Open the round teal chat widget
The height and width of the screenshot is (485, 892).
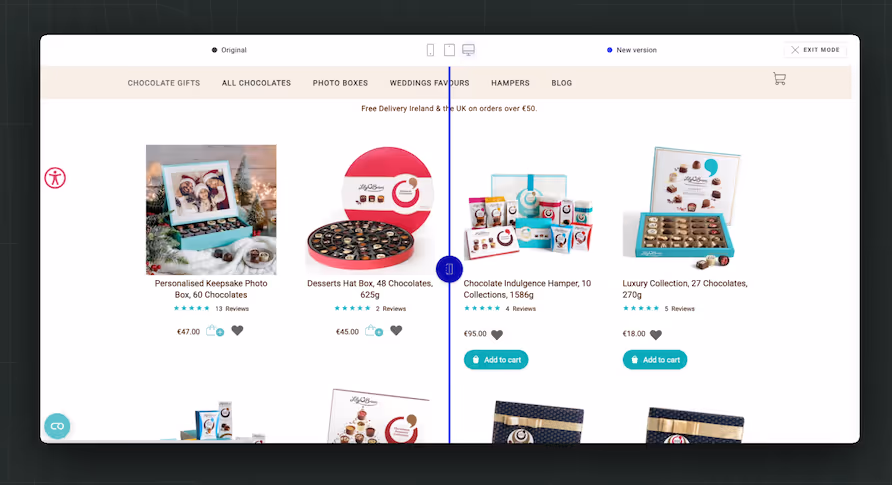pyautogui.click(x=57, y=426)
